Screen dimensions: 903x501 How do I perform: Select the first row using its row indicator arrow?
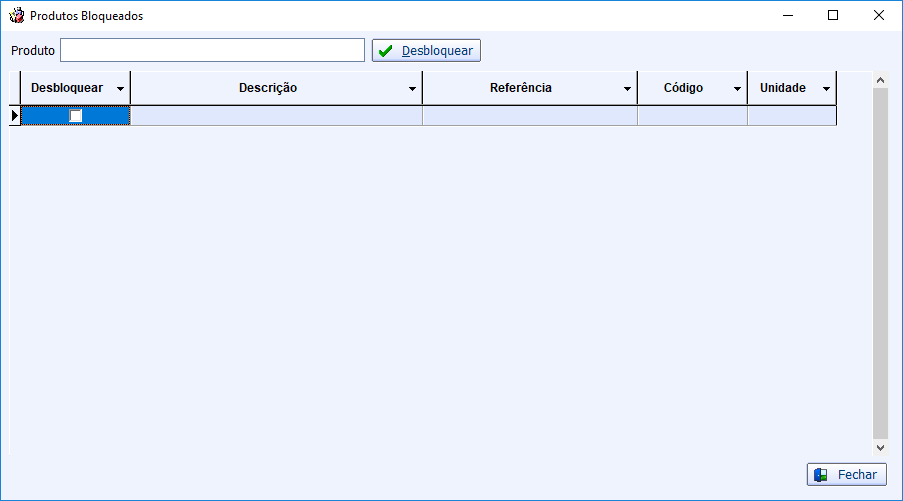pos(14,116)
